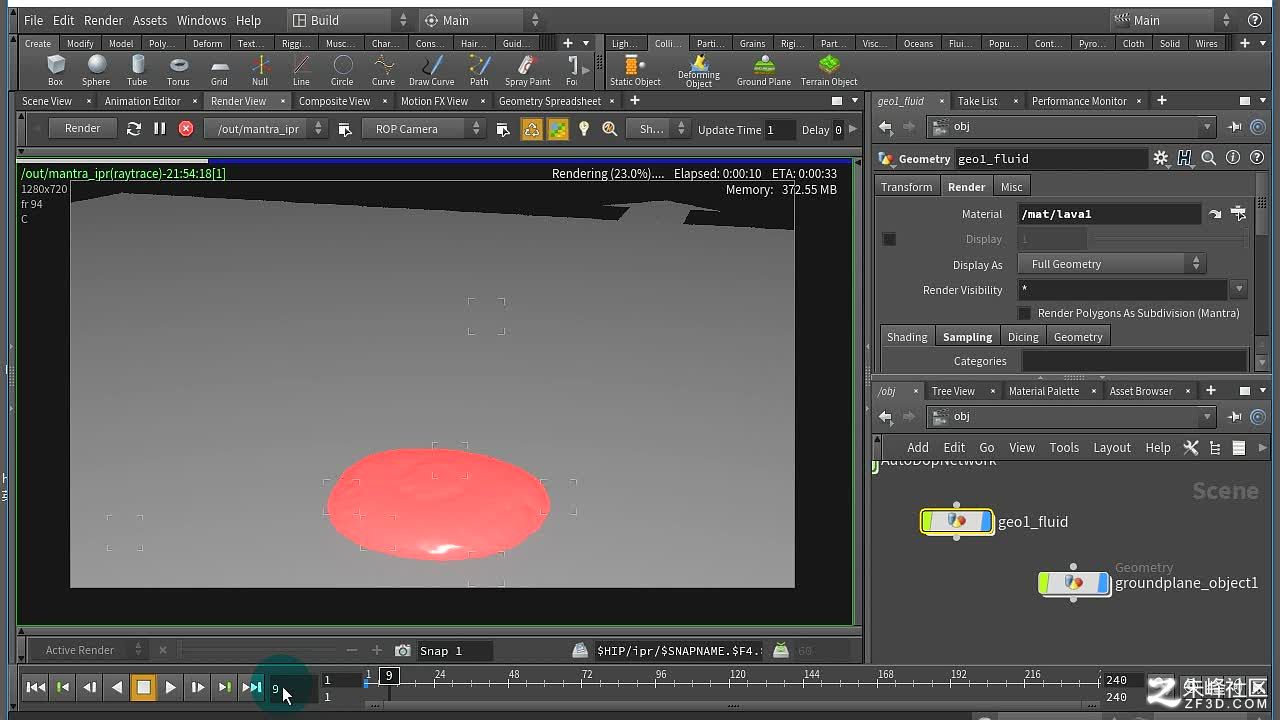Open the parameter gear settings icon

(x=1160, y=158)
